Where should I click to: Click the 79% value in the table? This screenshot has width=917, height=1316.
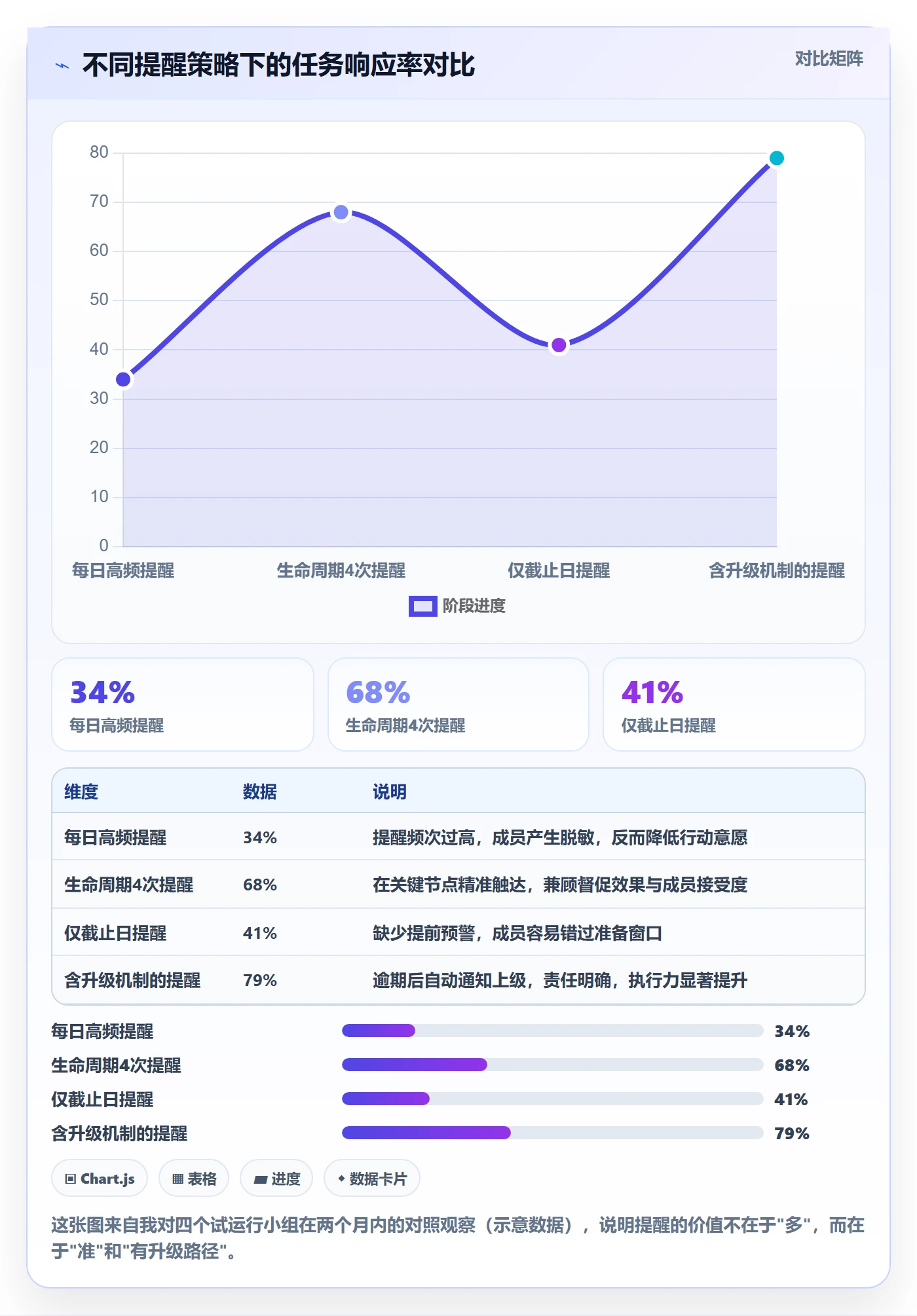260,980
